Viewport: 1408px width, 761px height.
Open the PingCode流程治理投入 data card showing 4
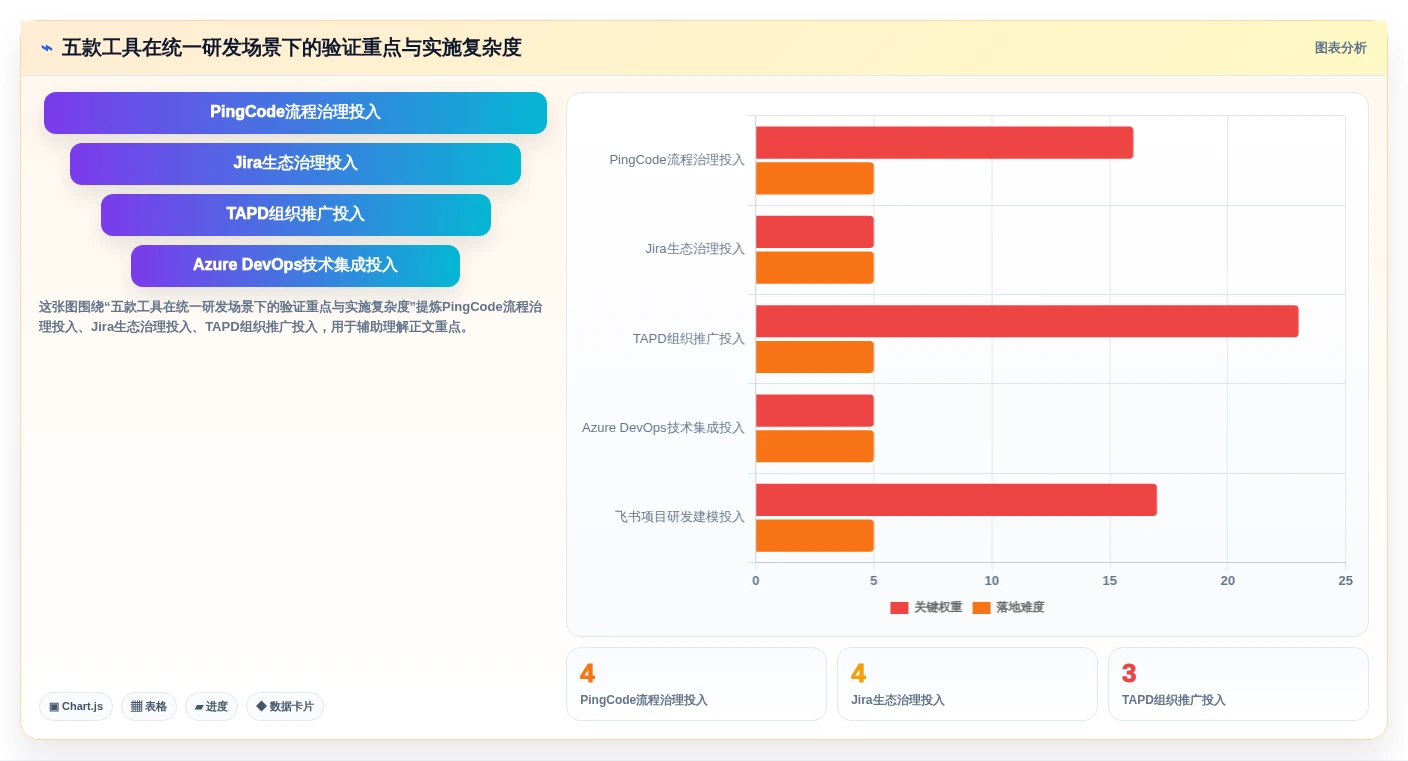pyautogui.click(x=696, y=684)
